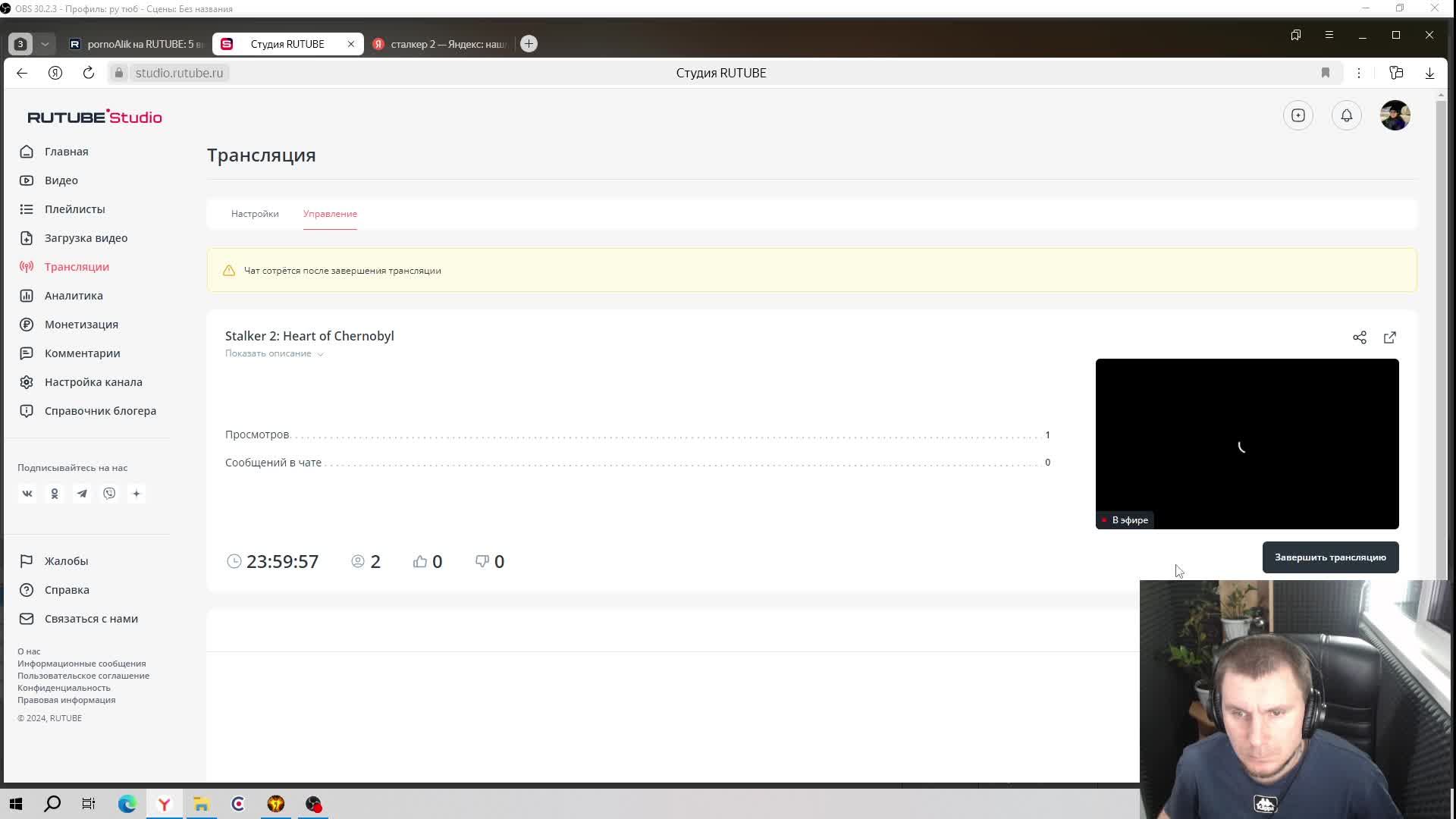Open Справочник блогера page

point(100,411)
